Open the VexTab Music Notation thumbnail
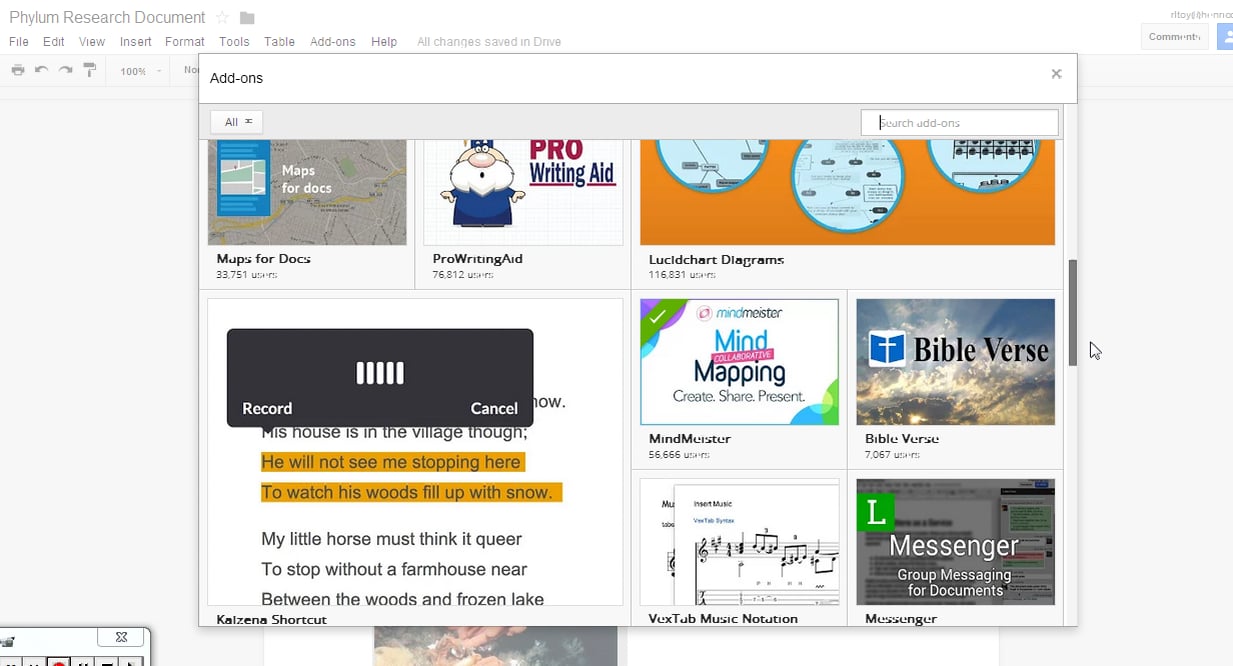The width and height of the screenshot is (1233, 666). tap(739, 542)
